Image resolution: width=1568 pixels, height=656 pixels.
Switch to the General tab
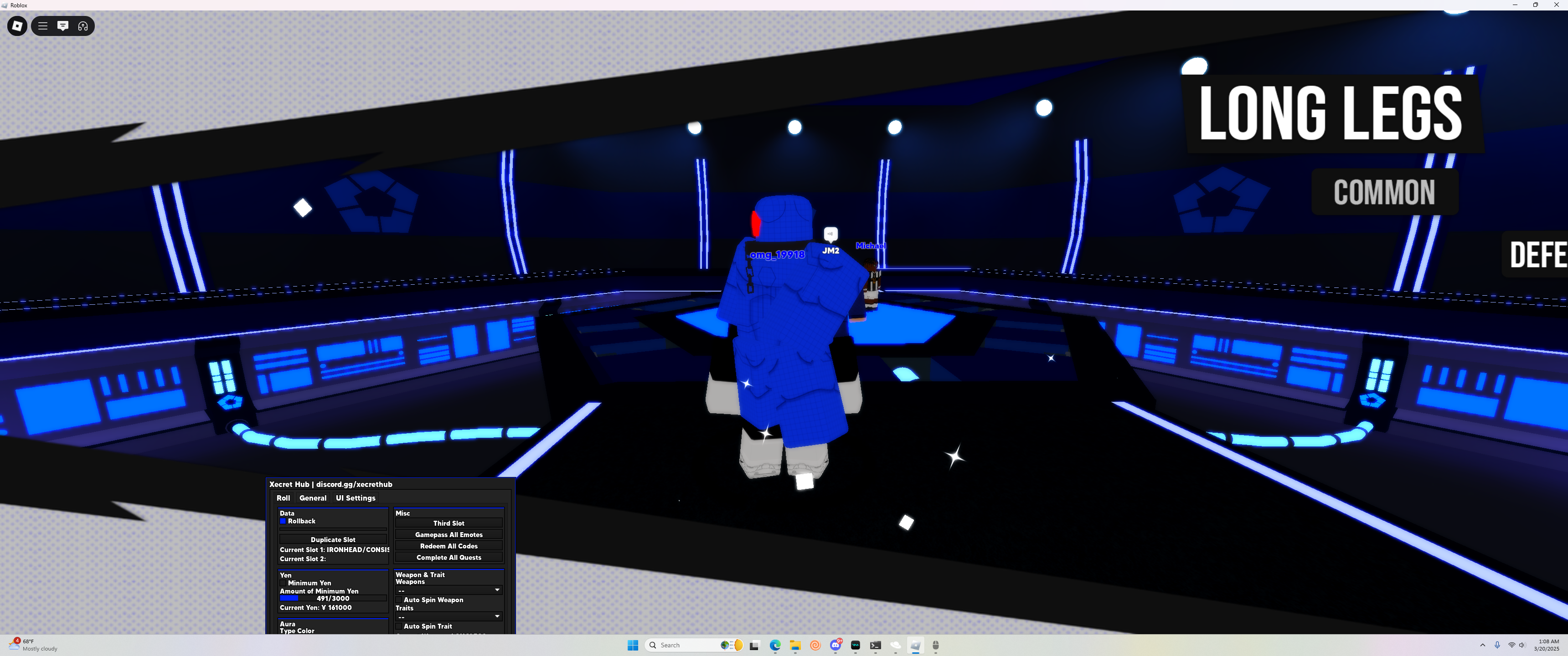click(x=313, y=498)
